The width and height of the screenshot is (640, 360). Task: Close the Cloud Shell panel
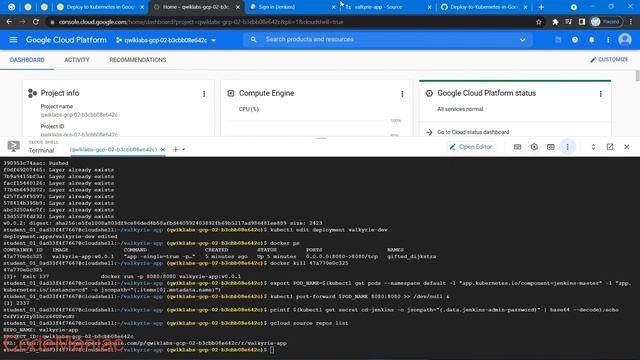(x=627, y=147)
